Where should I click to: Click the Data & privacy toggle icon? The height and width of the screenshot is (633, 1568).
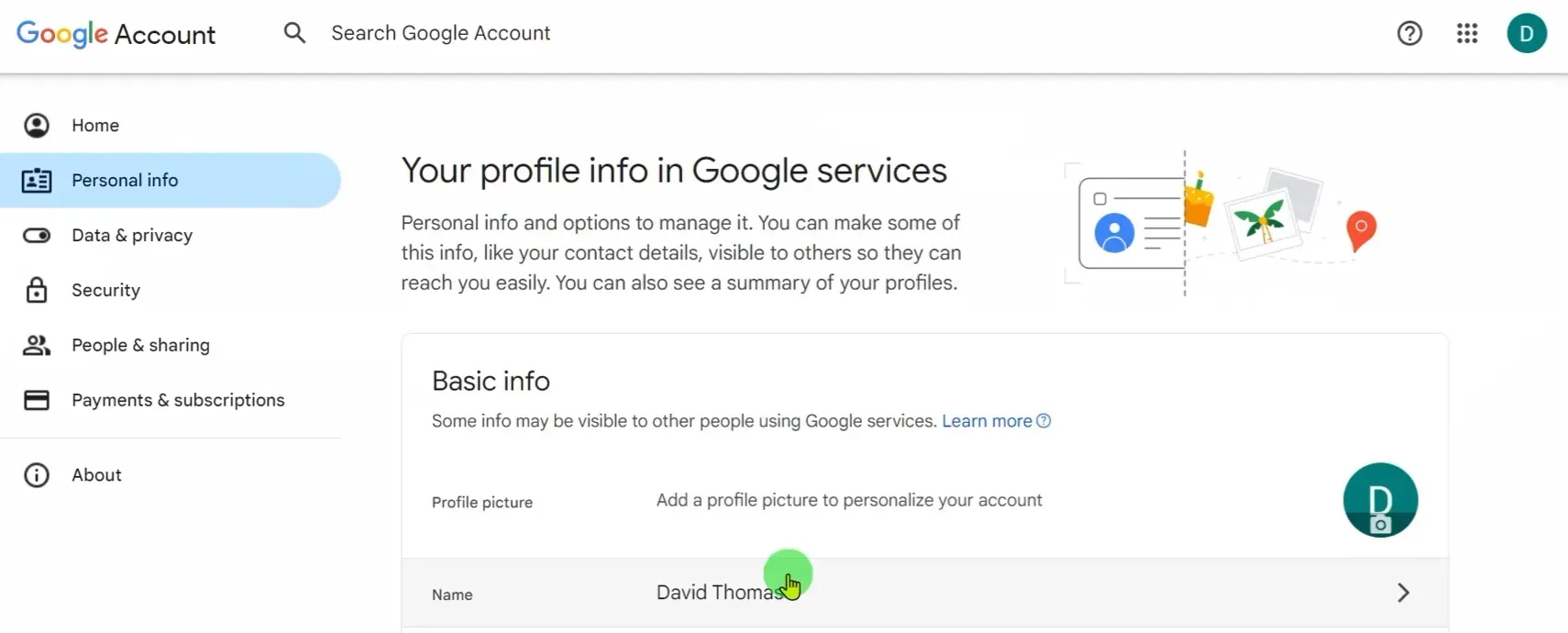(37, 235)
